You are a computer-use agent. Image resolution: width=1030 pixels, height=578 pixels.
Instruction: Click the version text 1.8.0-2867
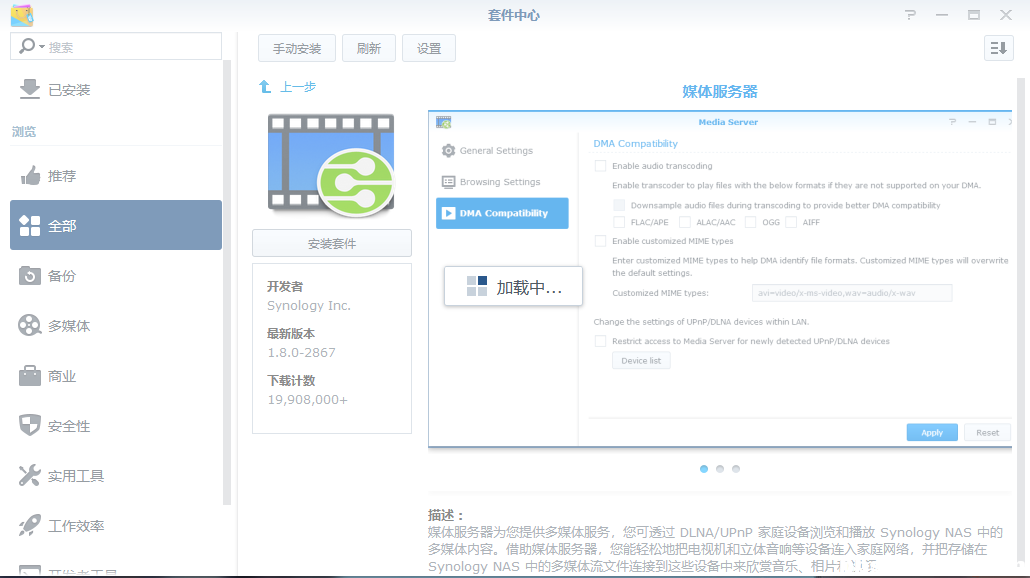pos(302,353)
